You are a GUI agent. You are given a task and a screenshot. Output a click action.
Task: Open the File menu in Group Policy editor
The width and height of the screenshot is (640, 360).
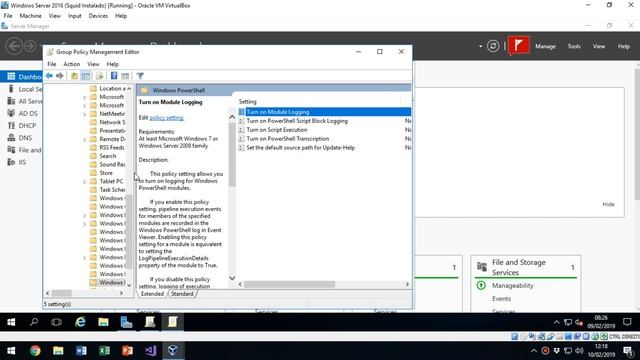click(51, 64)
